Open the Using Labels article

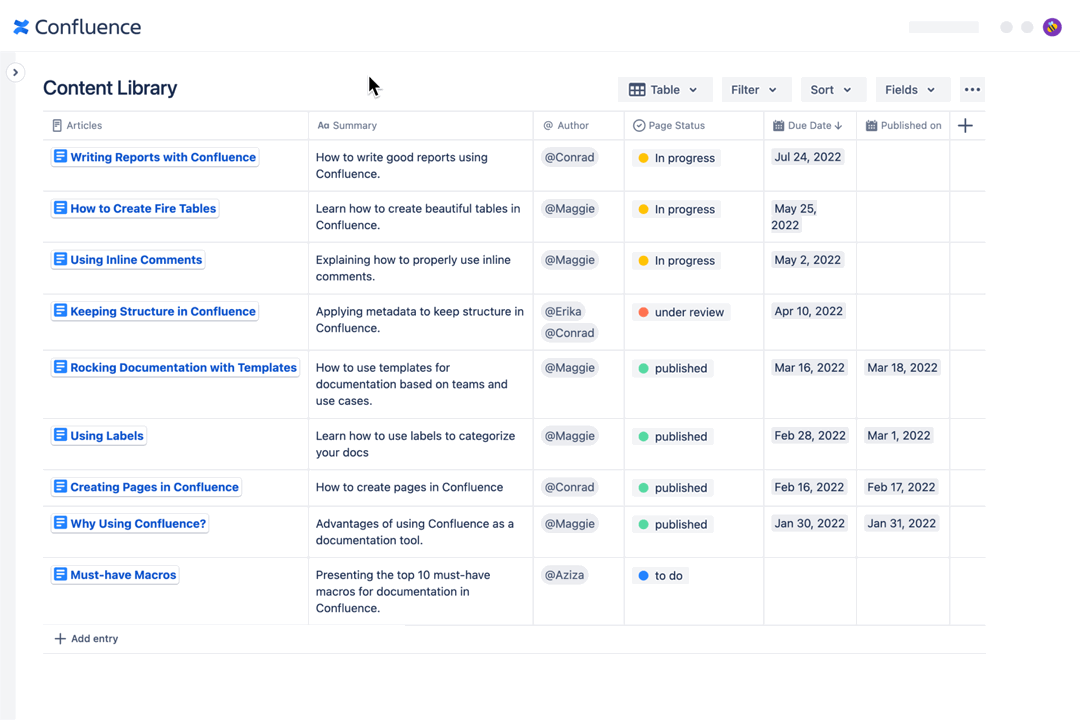107,435
